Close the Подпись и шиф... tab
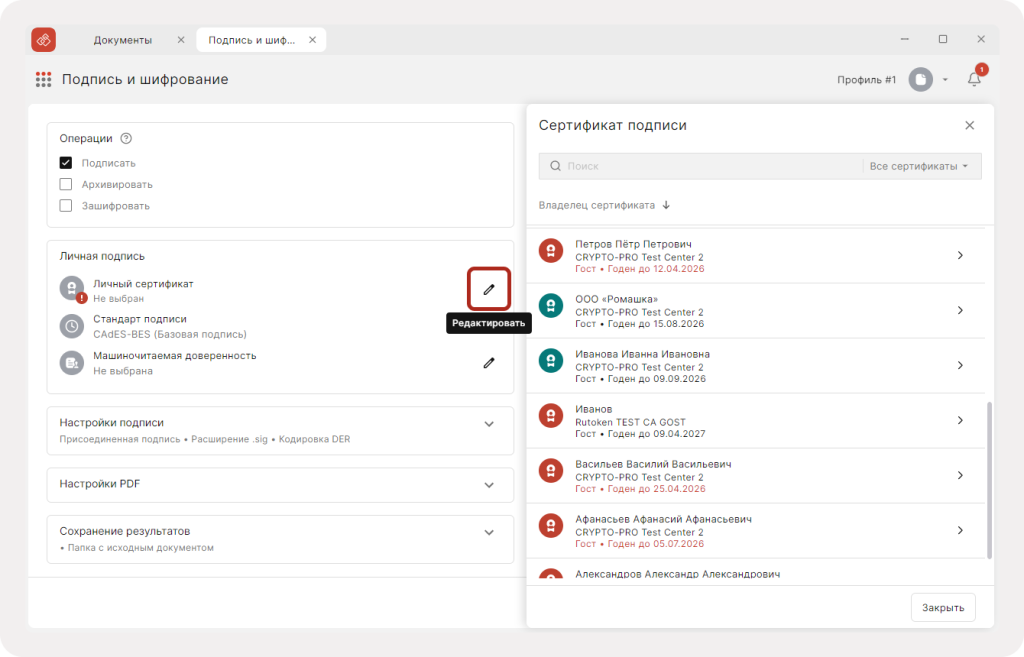Screen dimensions: 1024x657 [x=312, y=40]
